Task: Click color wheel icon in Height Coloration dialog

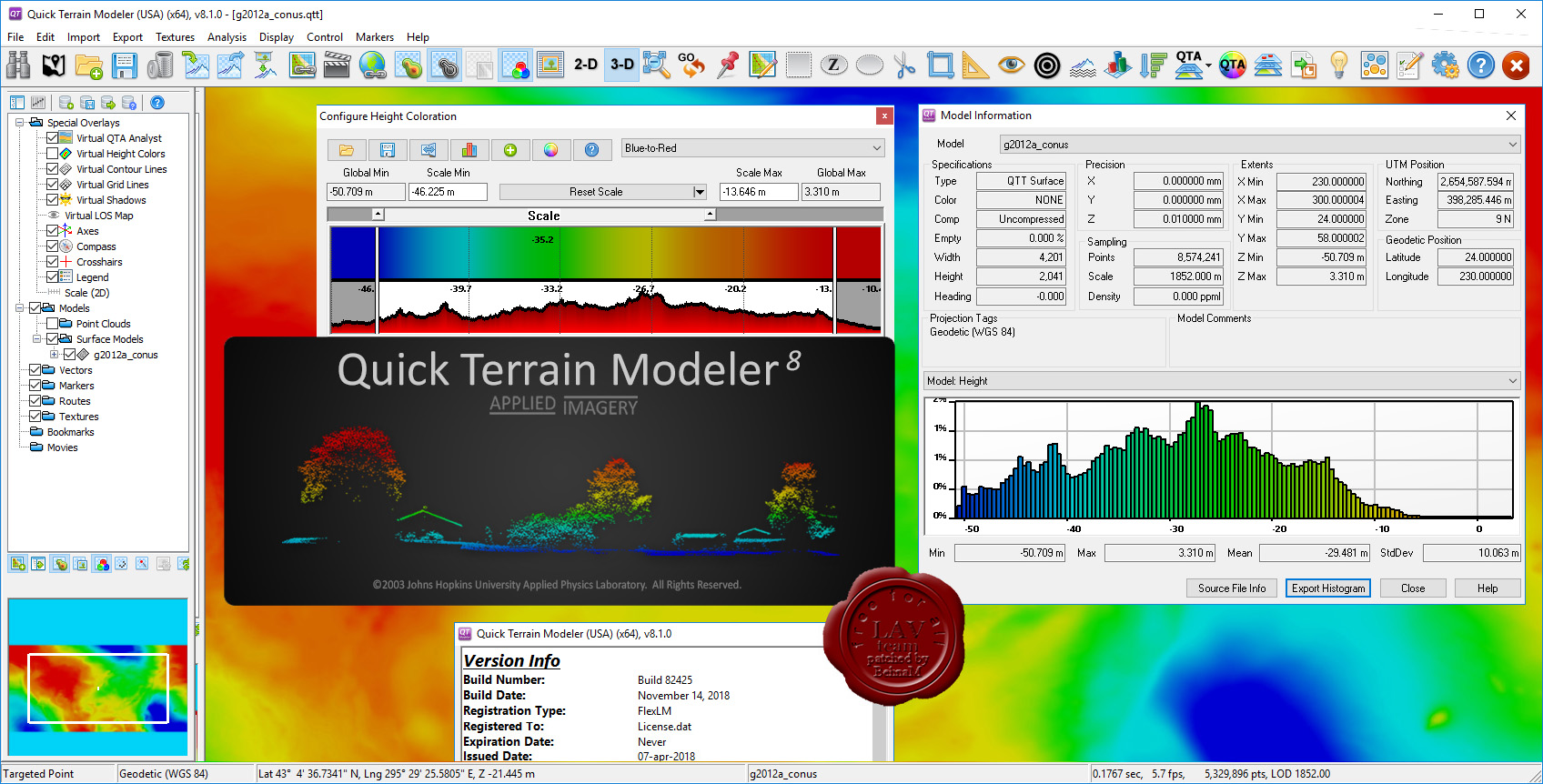Action: coord(551,150)
